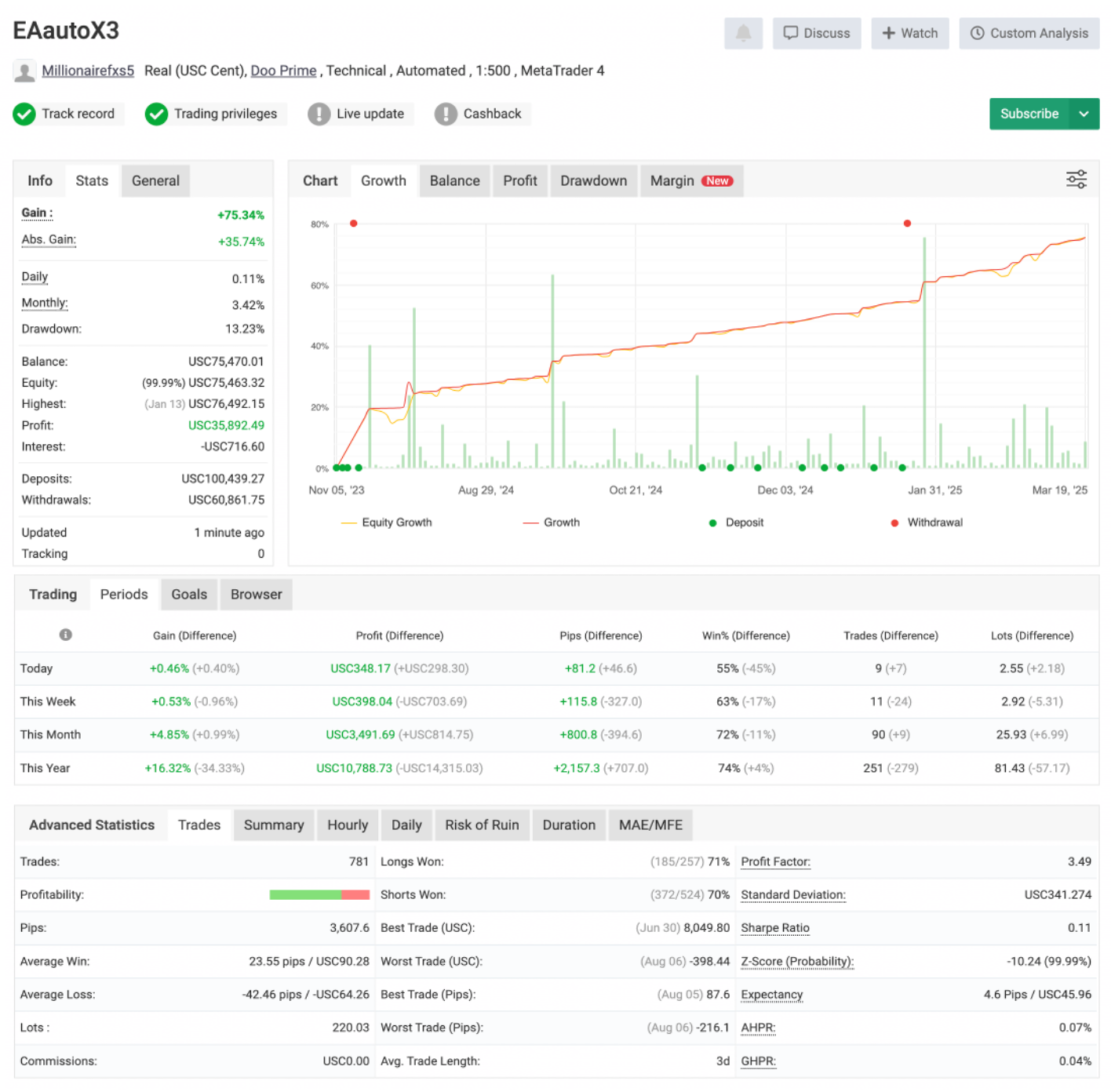
Task: Click the Live update warning icon
Action: [x=319, y=114]
